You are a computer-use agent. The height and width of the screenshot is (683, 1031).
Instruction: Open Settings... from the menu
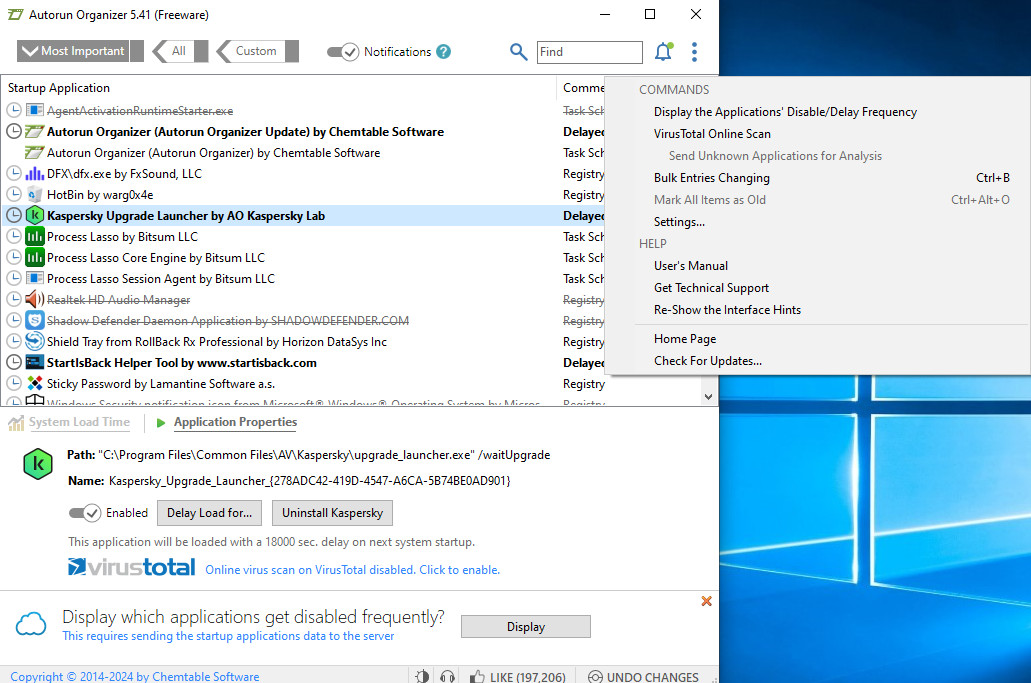[x=679, y=222]
